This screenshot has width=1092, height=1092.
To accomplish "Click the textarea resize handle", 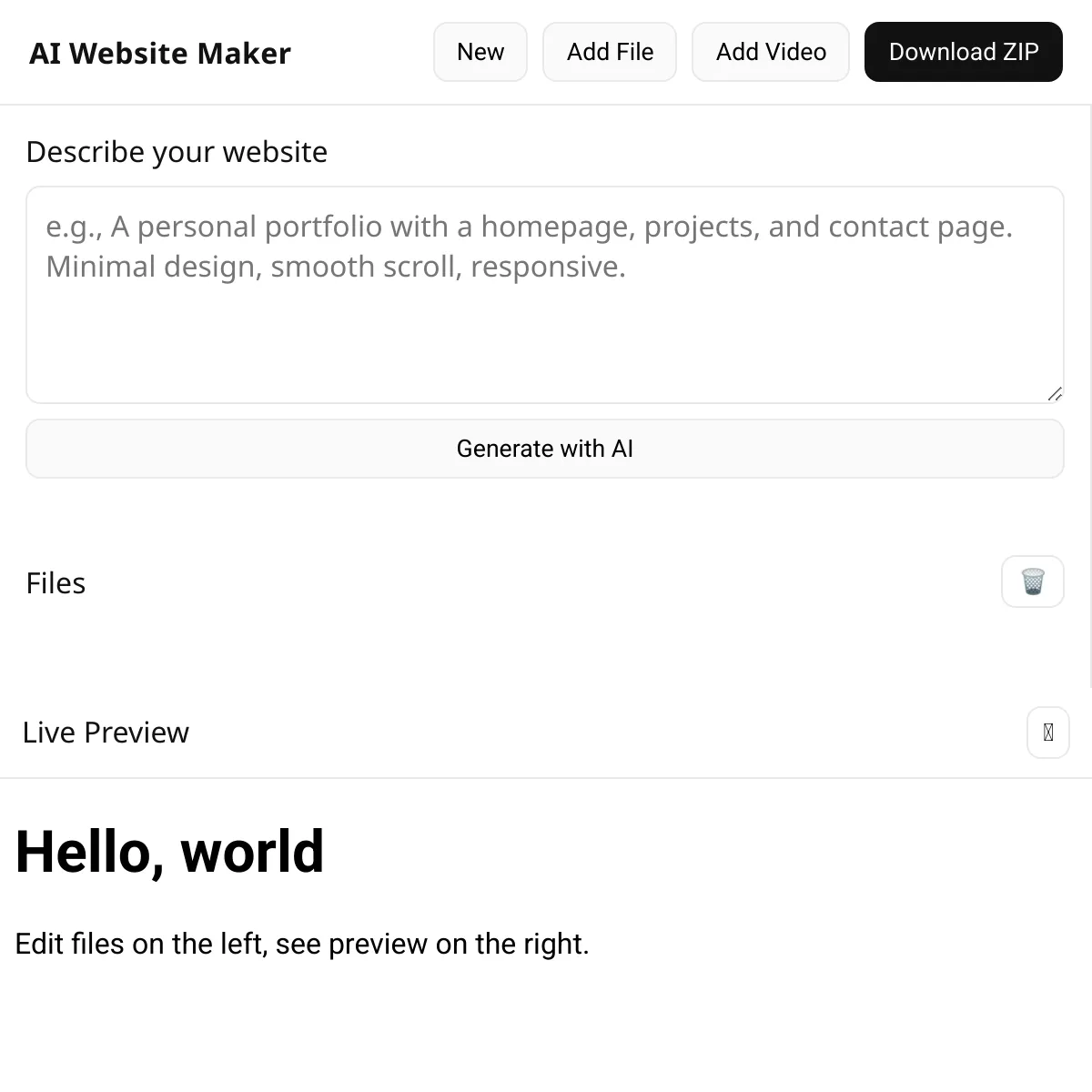I will click(1056, 393).
